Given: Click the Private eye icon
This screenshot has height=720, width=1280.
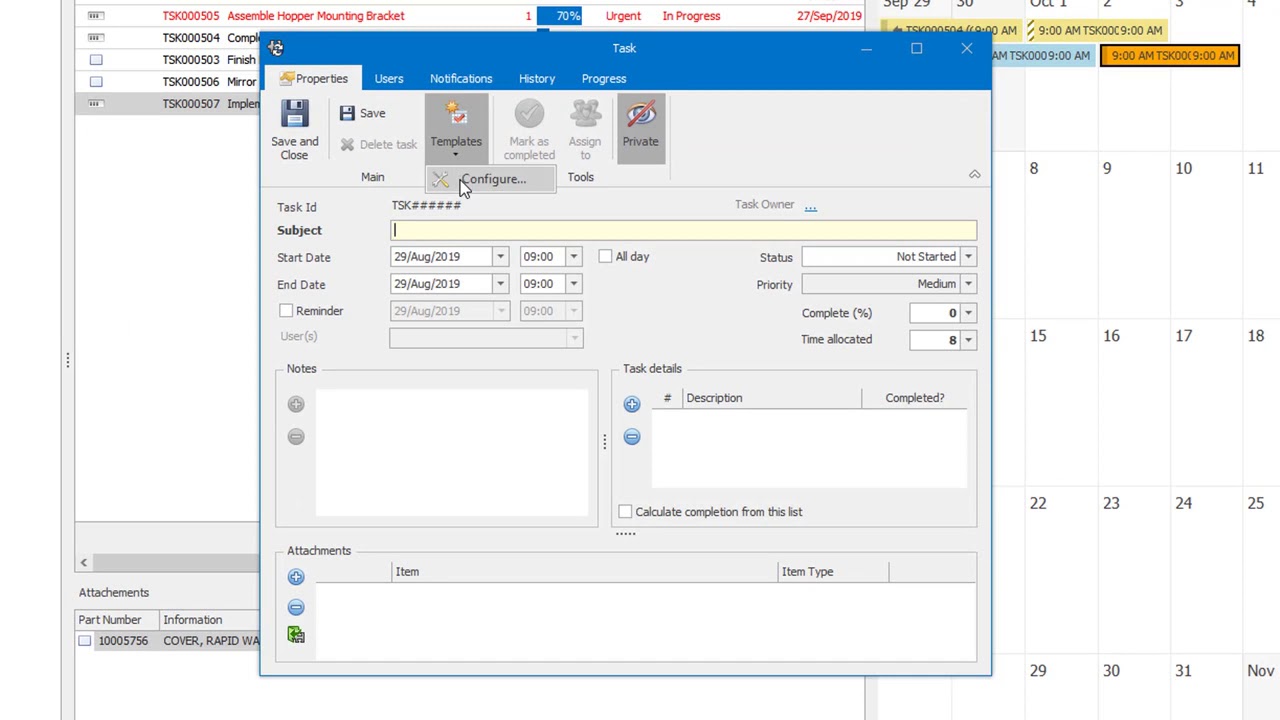Looking at the screenshot, I should [x=640, y=115].
